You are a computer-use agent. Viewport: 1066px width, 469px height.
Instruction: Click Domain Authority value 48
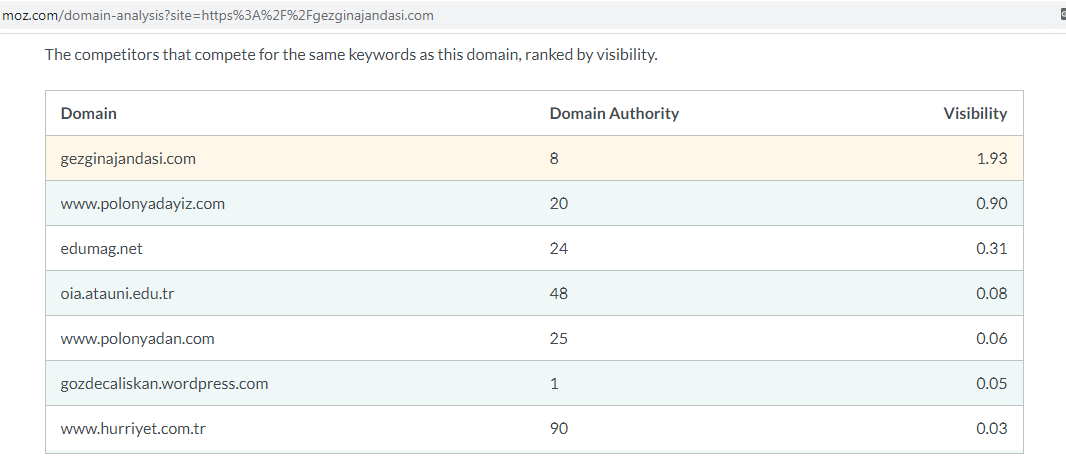pyautogui.click(x=559, y=293)
